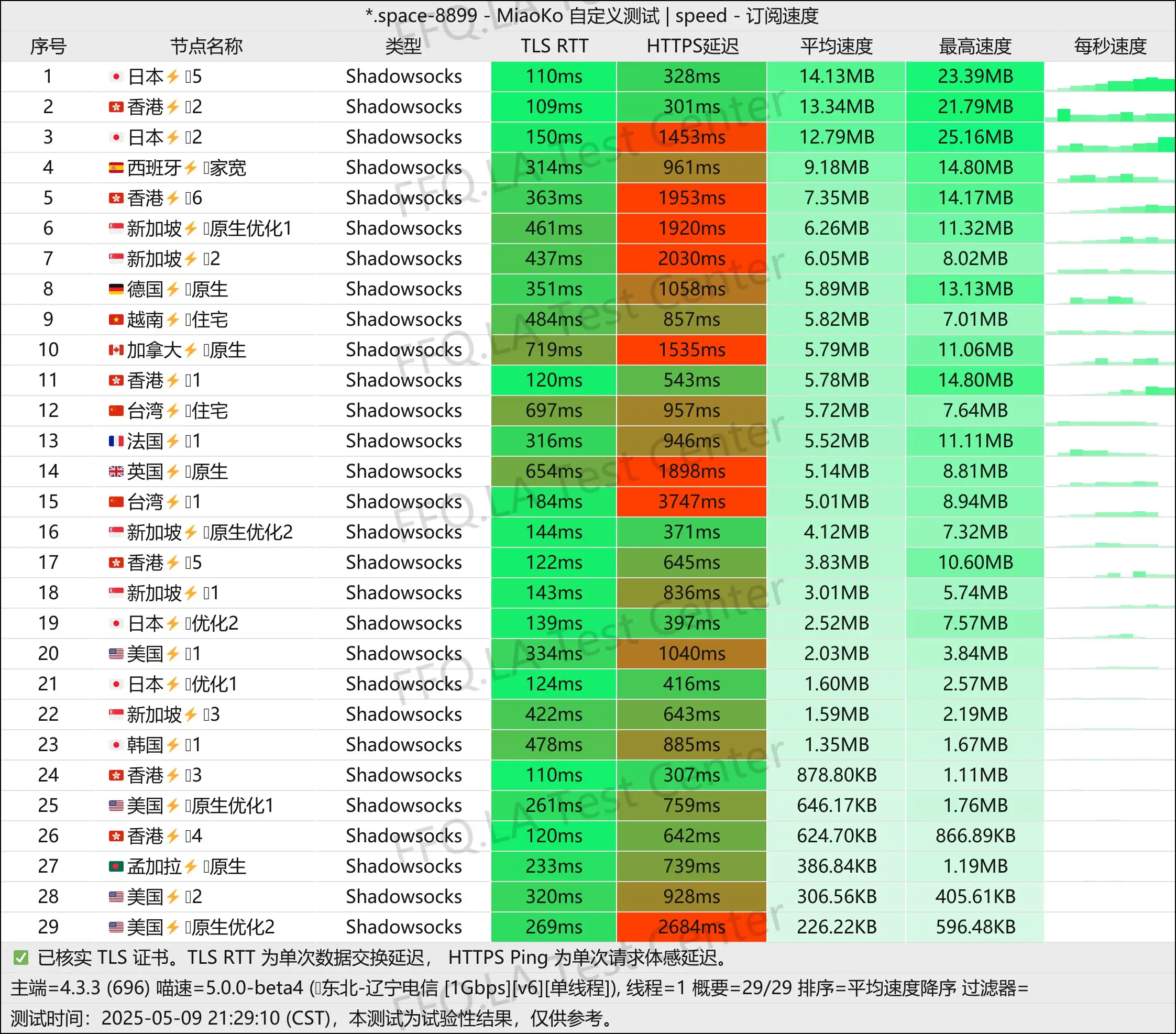This screenshot has width=1176, height=1034.
Task: Click the Vietnam flag beside 越南 住宅
Action: pyautogui.click(x=116, y=320)
